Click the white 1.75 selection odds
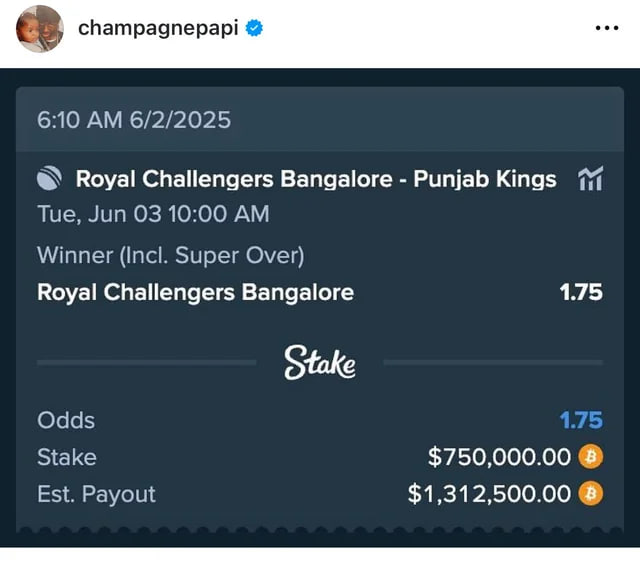The width and height of the screenshot is (640, 561). [x=581, y=292]
